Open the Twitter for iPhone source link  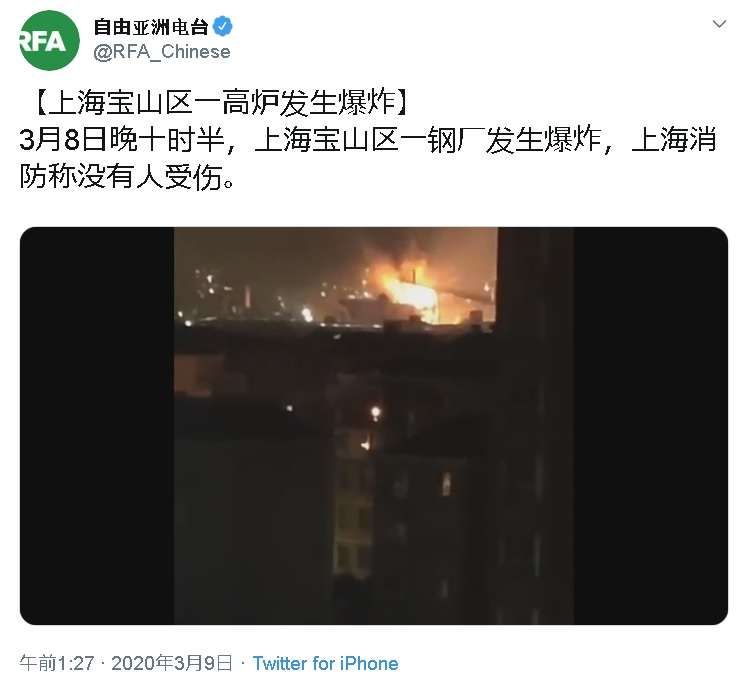(x=326, y=663)
